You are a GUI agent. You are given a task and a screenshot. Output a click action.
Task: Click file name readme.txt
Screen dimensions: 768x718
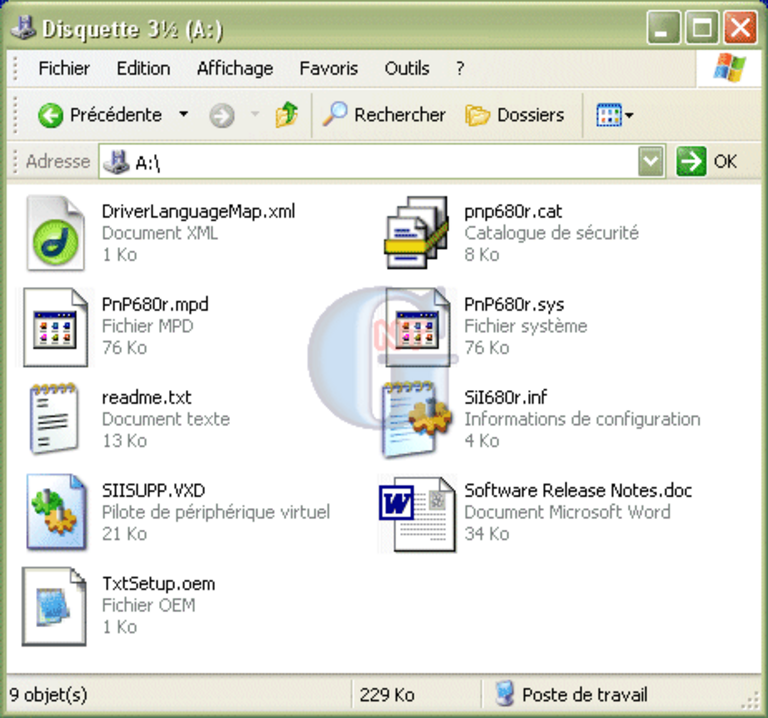tap(146, 397)
